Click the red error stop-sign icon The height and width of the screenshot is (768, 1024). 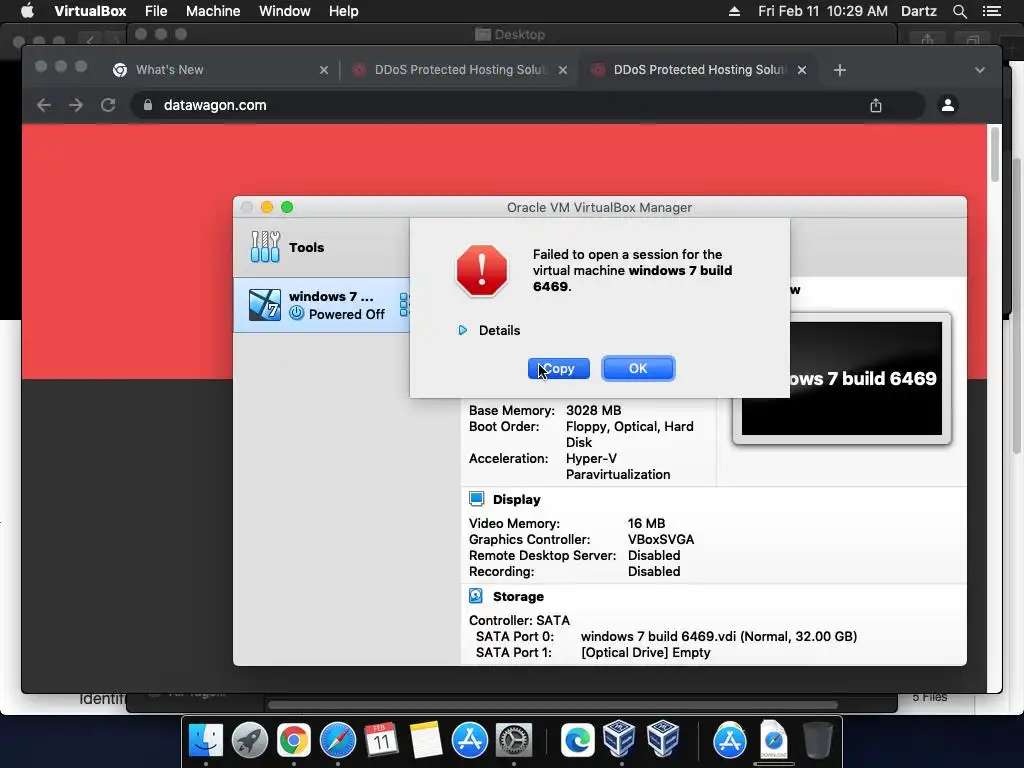pos(482,270)
